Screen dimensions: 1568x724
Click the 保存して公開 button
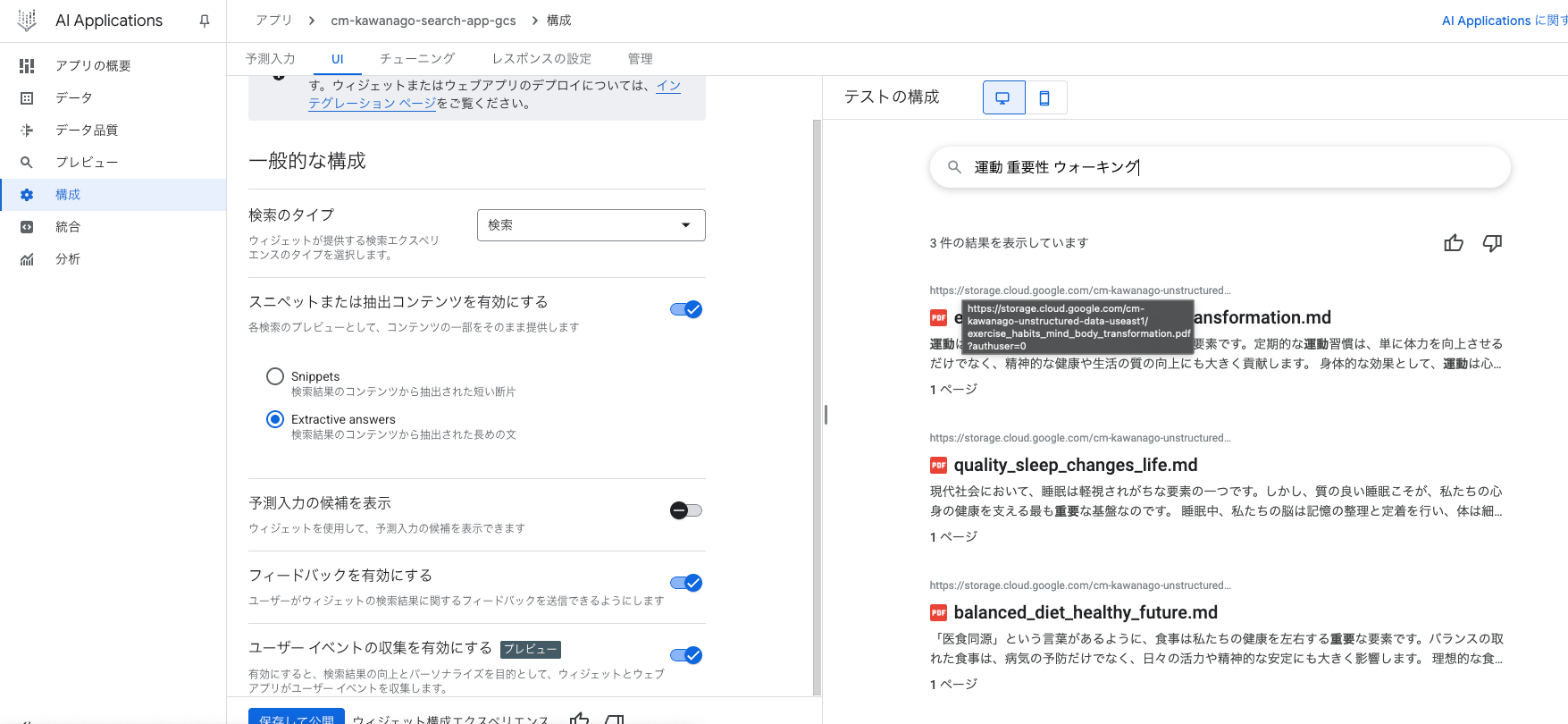pyautogui.click(x=297, y=718)
